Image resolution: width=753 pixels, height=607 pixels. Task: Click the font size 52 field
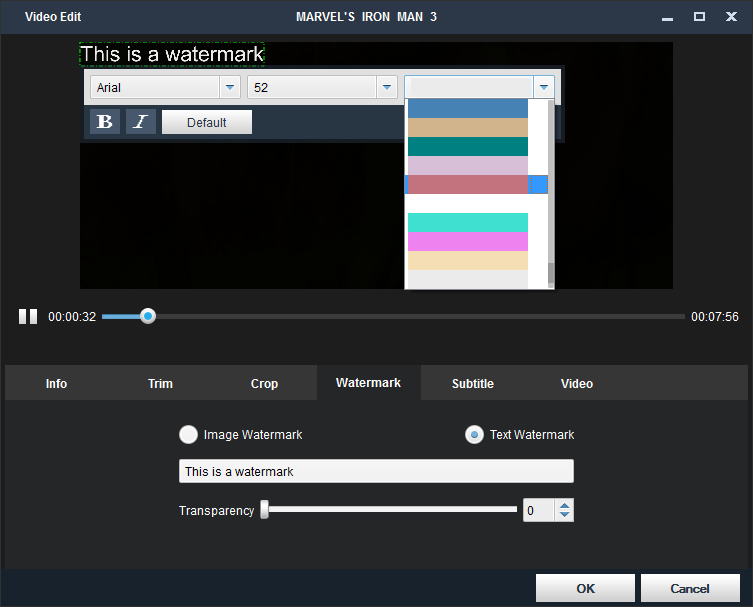click(x=312, y=87)
